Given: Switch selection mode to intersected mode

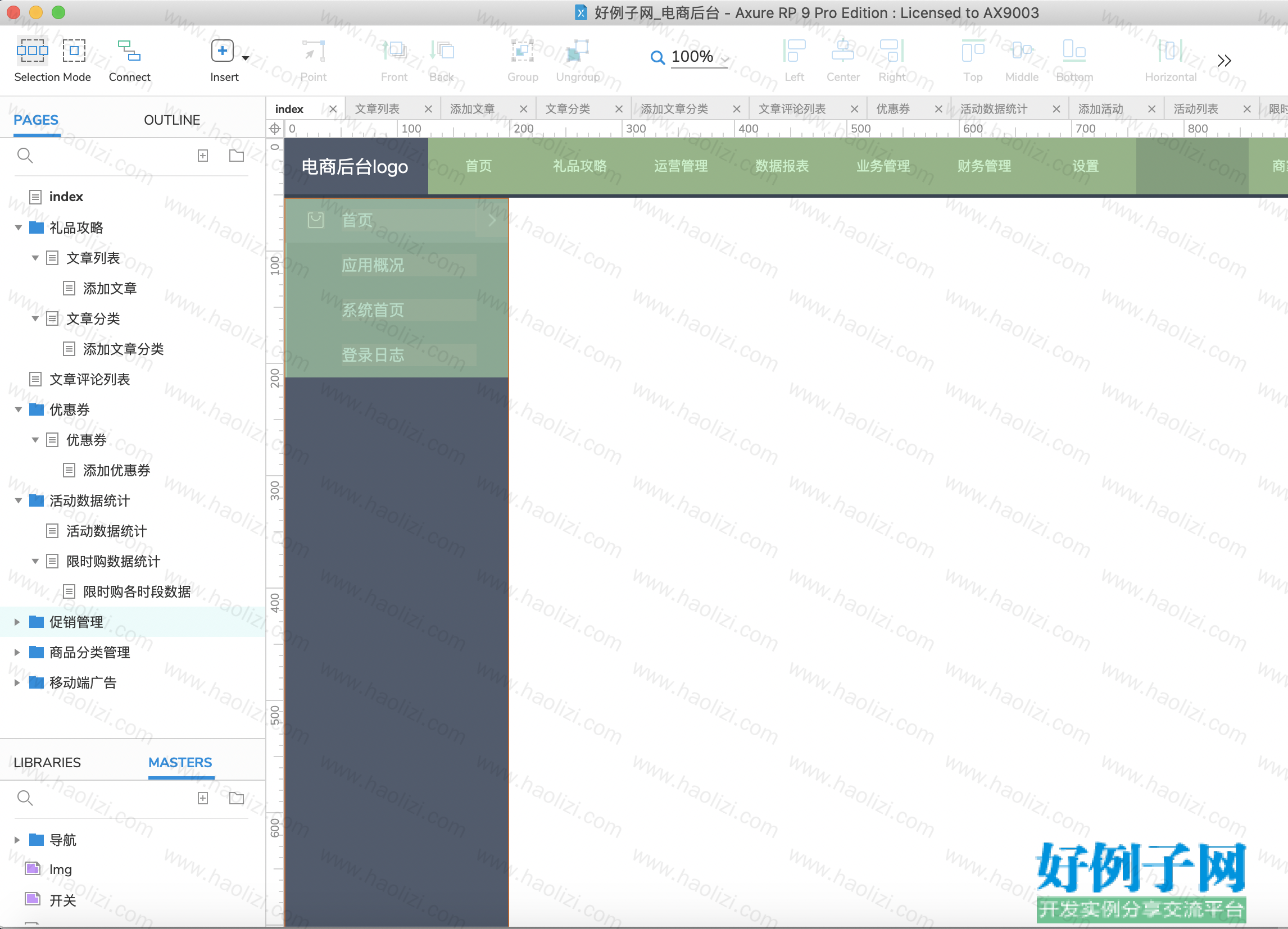Looking at the screenshot, I should [x=32, y=51].
